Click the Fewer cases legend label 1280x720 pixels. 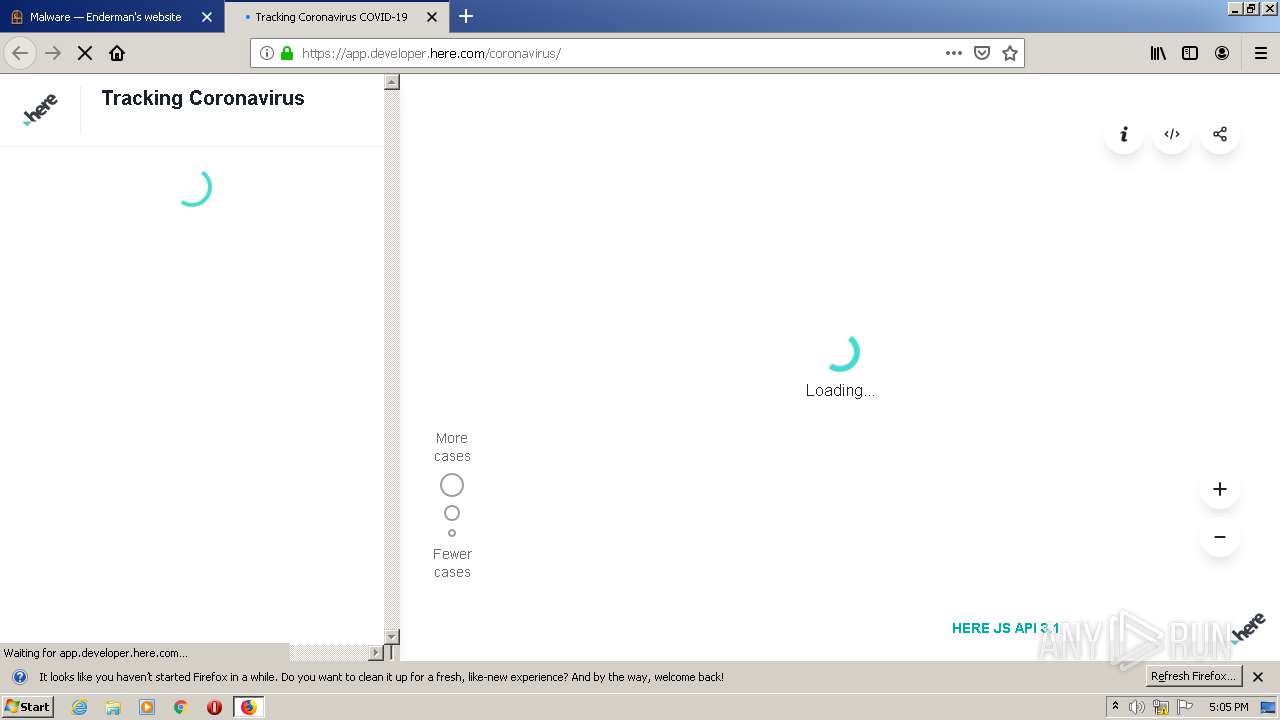point(452,563)
